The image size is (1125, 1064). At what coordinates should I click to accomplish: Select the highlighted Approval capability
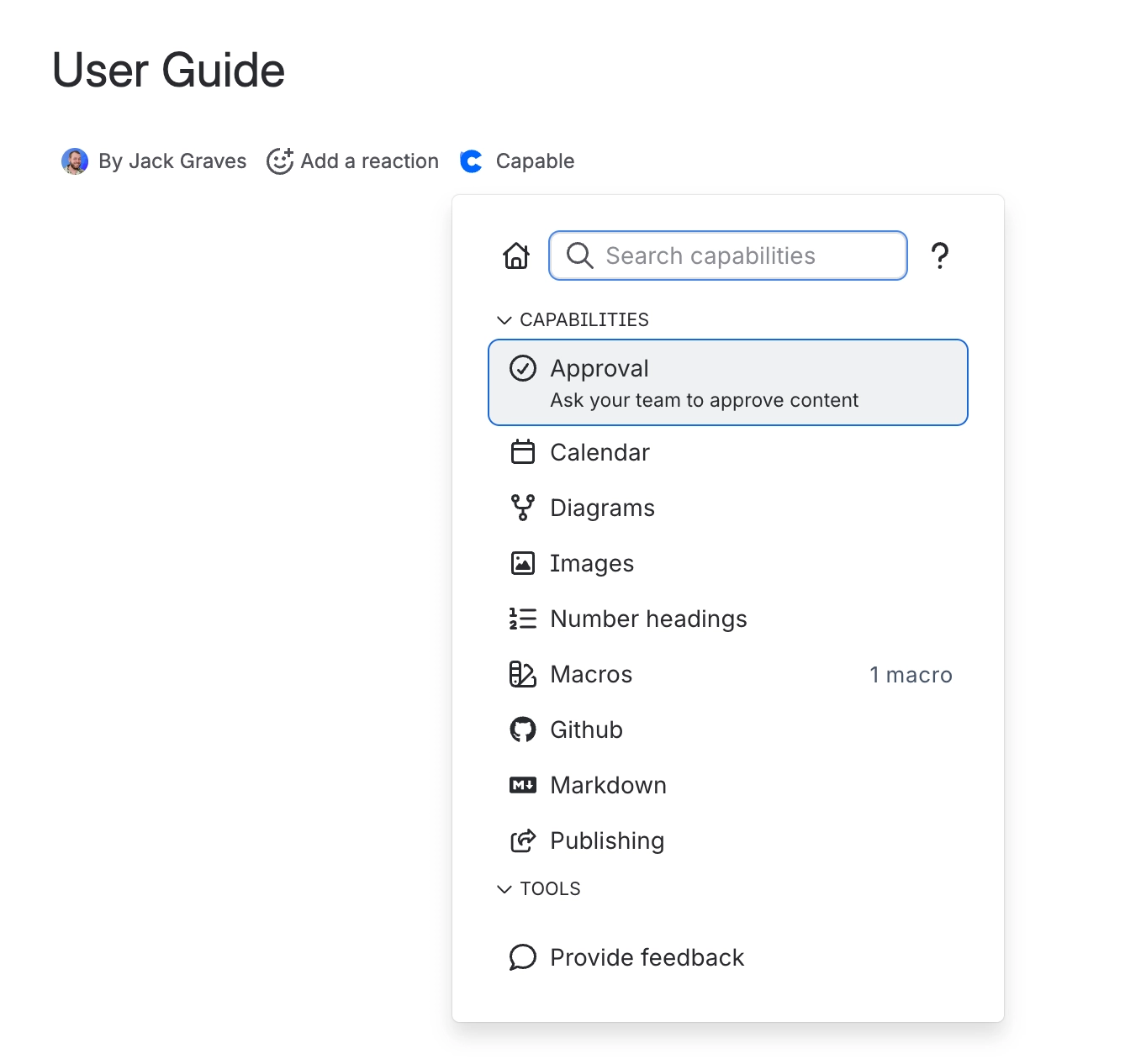click(x=727, y=382)
